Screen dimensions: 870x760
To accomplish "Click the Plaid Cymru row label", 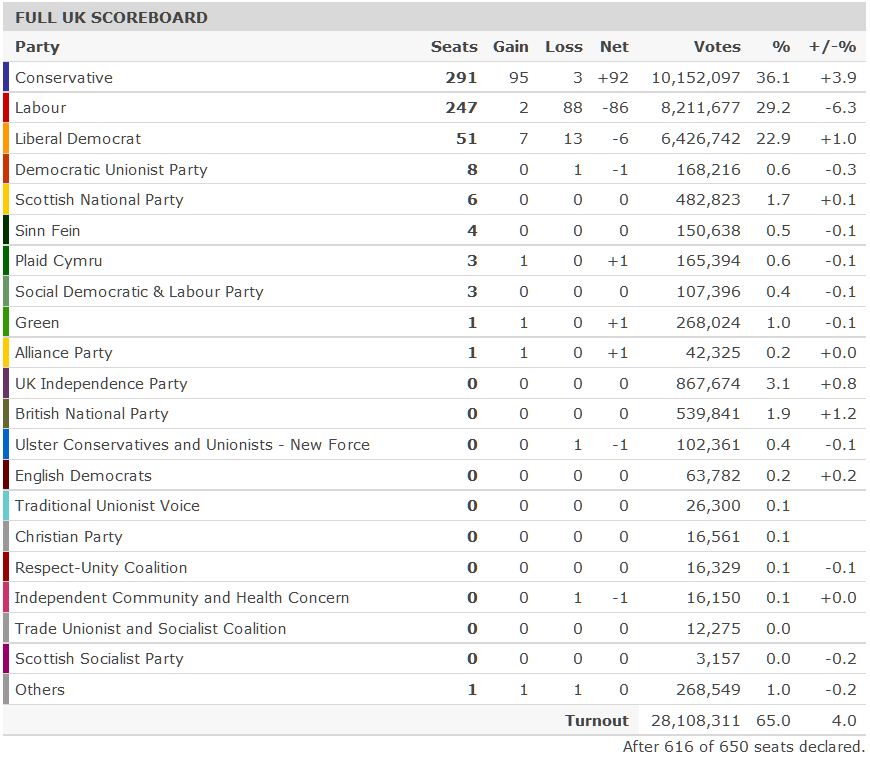I will (x=58, y=261).
